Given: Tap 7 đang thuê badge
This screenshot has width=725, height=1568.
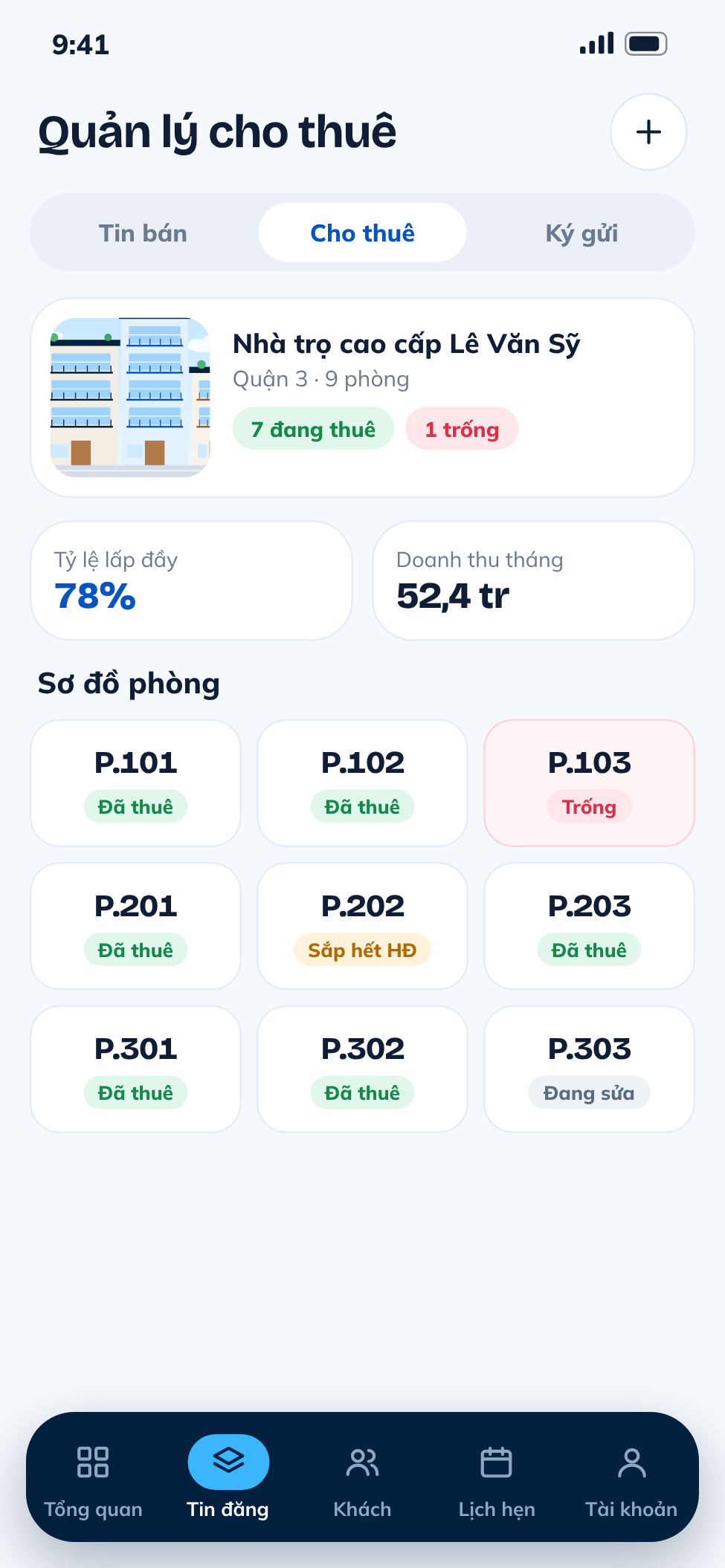Looking at the screenshot, I should coord(313,429).
